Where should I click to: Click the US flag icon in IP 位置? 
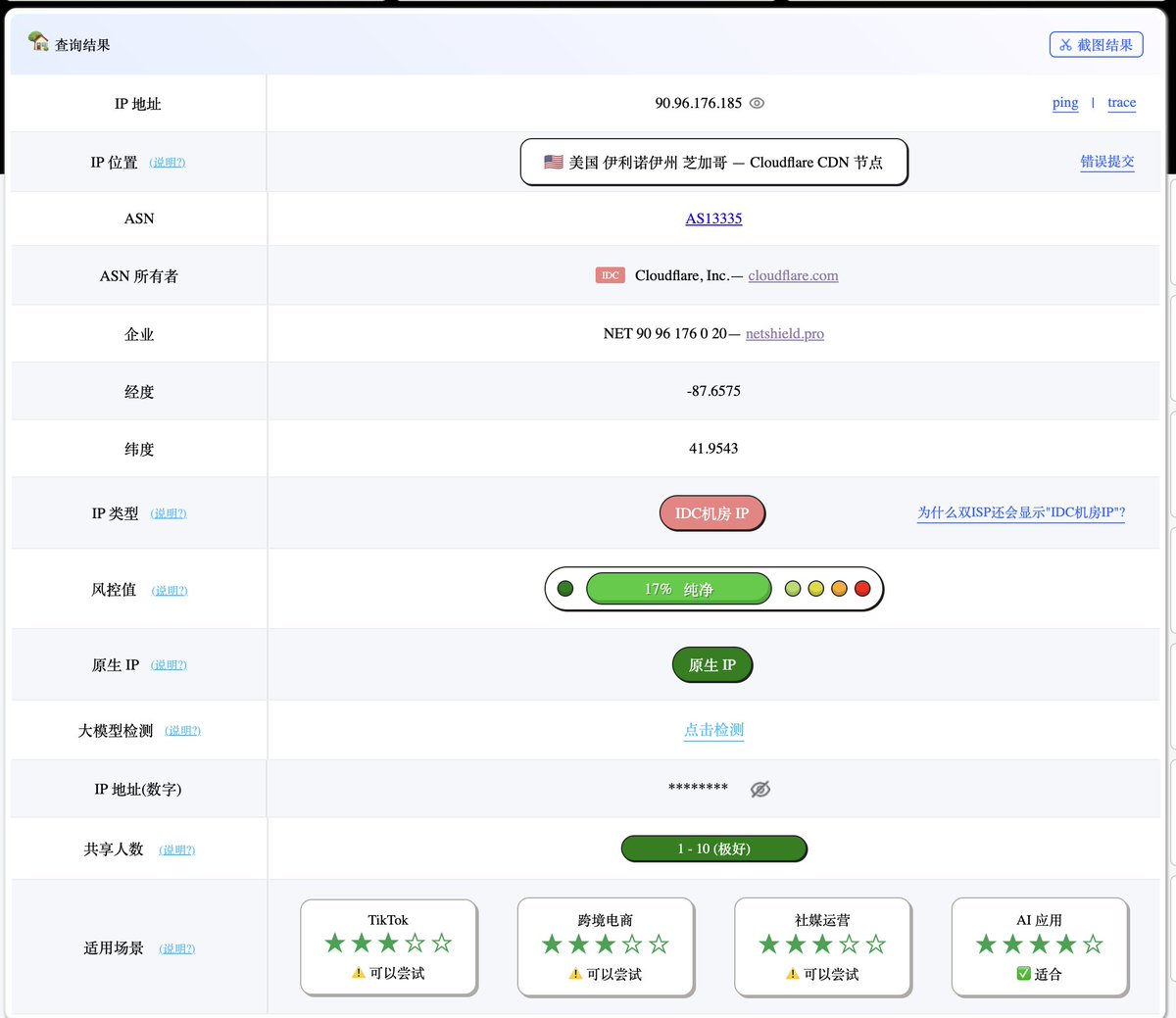[x=554, y=162]
